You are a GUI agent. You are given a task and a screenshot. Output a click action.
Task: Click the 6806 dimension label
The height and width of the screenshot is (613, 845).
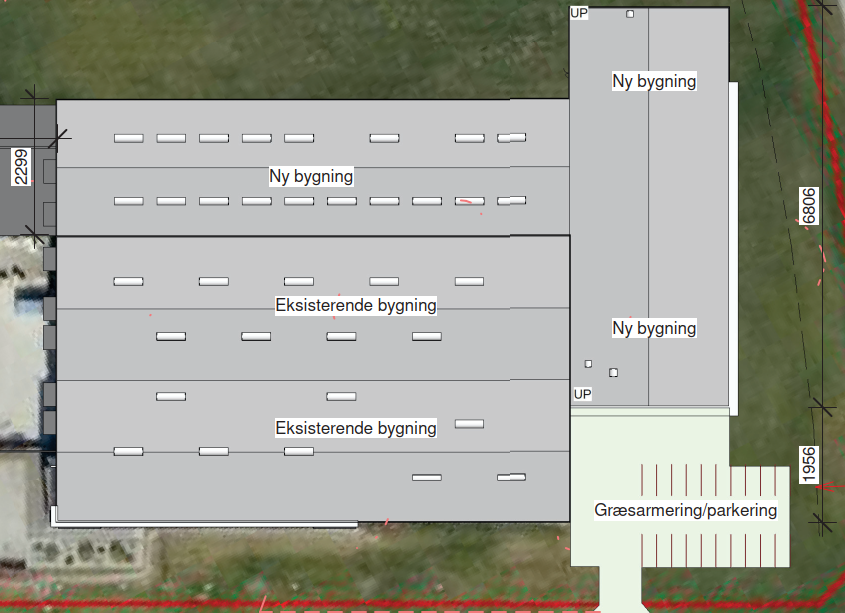809,206
